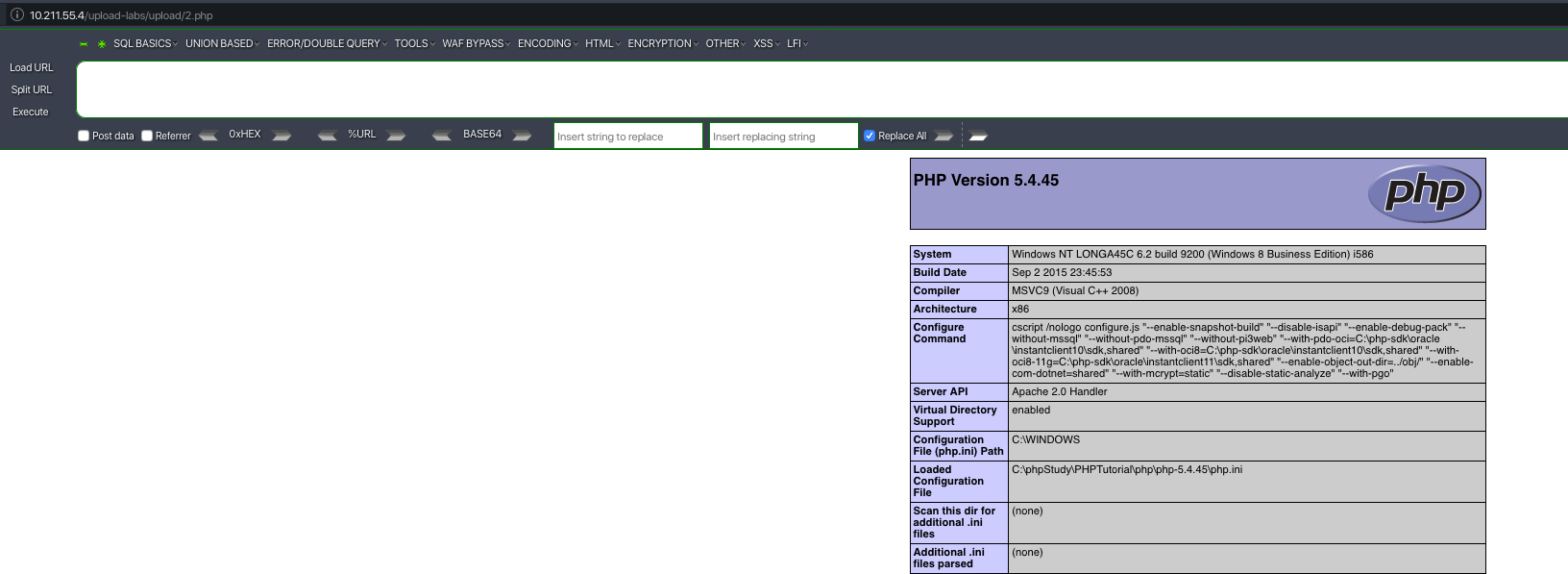The width and height of the screenshot is (1568, 574).
Task: Click the 'System' row label
Action: tap(932, 254)
